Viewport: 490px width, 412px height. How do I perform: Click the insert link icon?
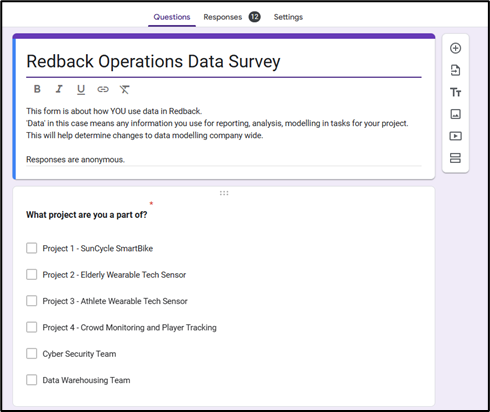pos(103,89)
